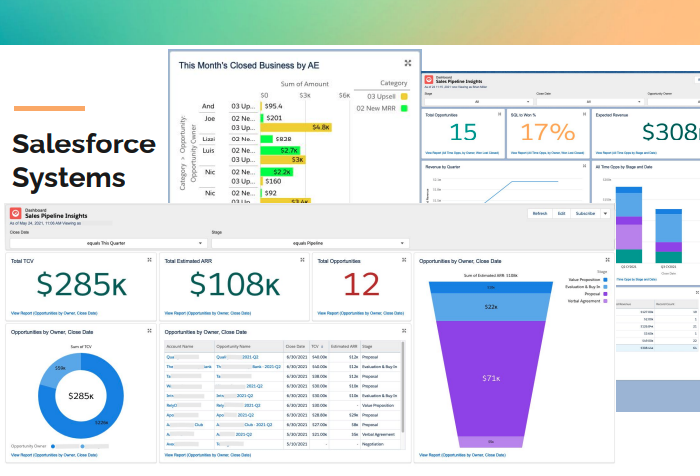Sort table by the TCV column header
This screenshot has width=700, height=476.
coord(318,347)
